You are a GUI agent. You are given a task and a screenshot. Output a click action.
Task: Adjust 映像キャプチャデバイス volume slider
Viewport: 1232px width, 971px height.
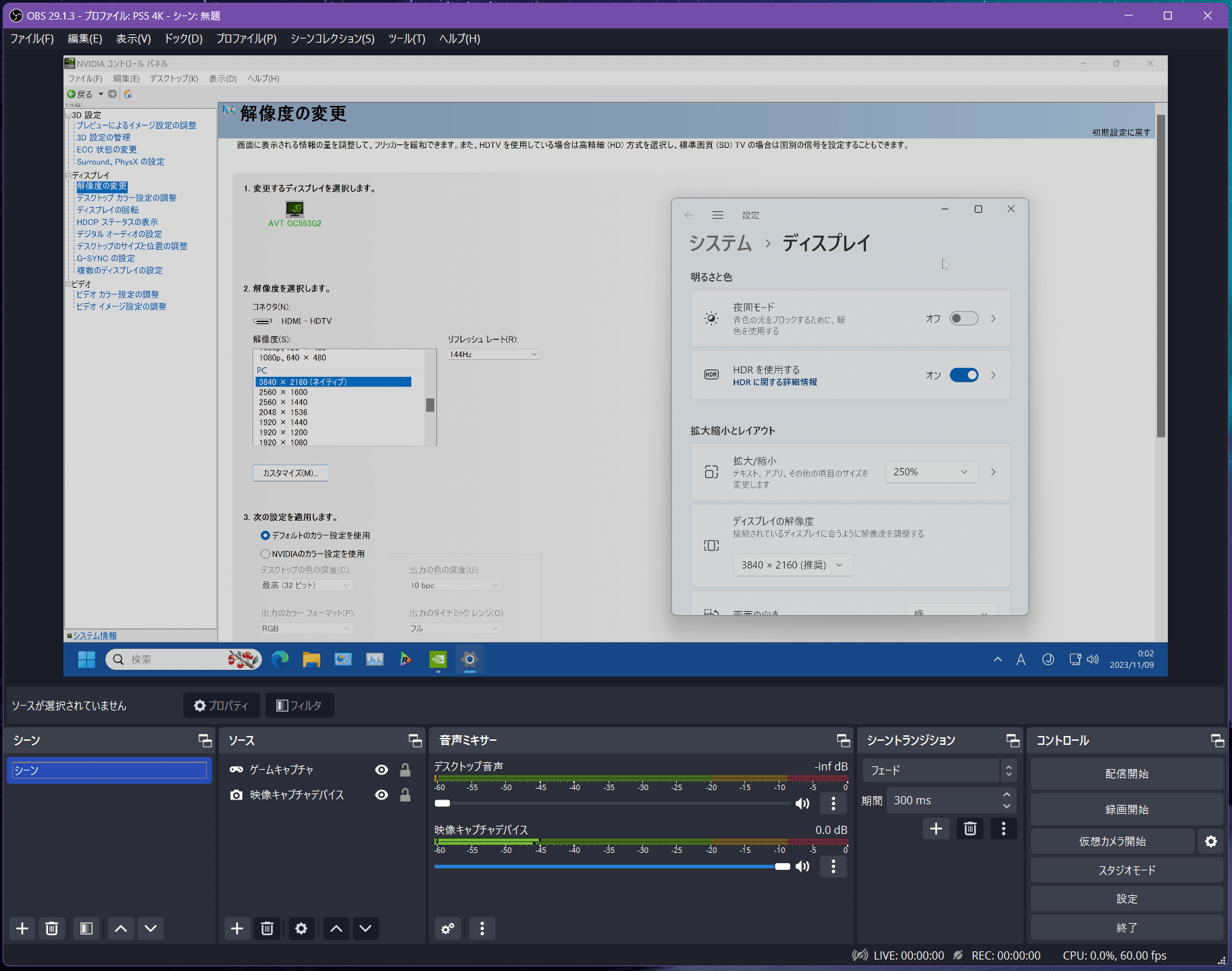613,866
